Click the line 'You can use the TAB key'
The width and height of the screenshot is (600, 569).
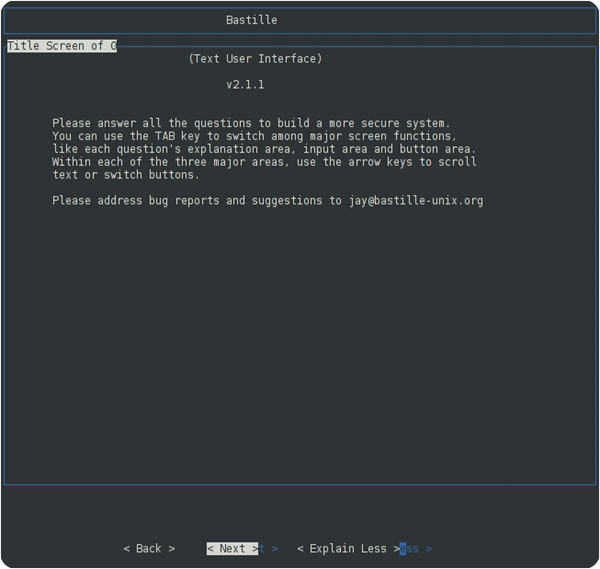click(254, 136)
